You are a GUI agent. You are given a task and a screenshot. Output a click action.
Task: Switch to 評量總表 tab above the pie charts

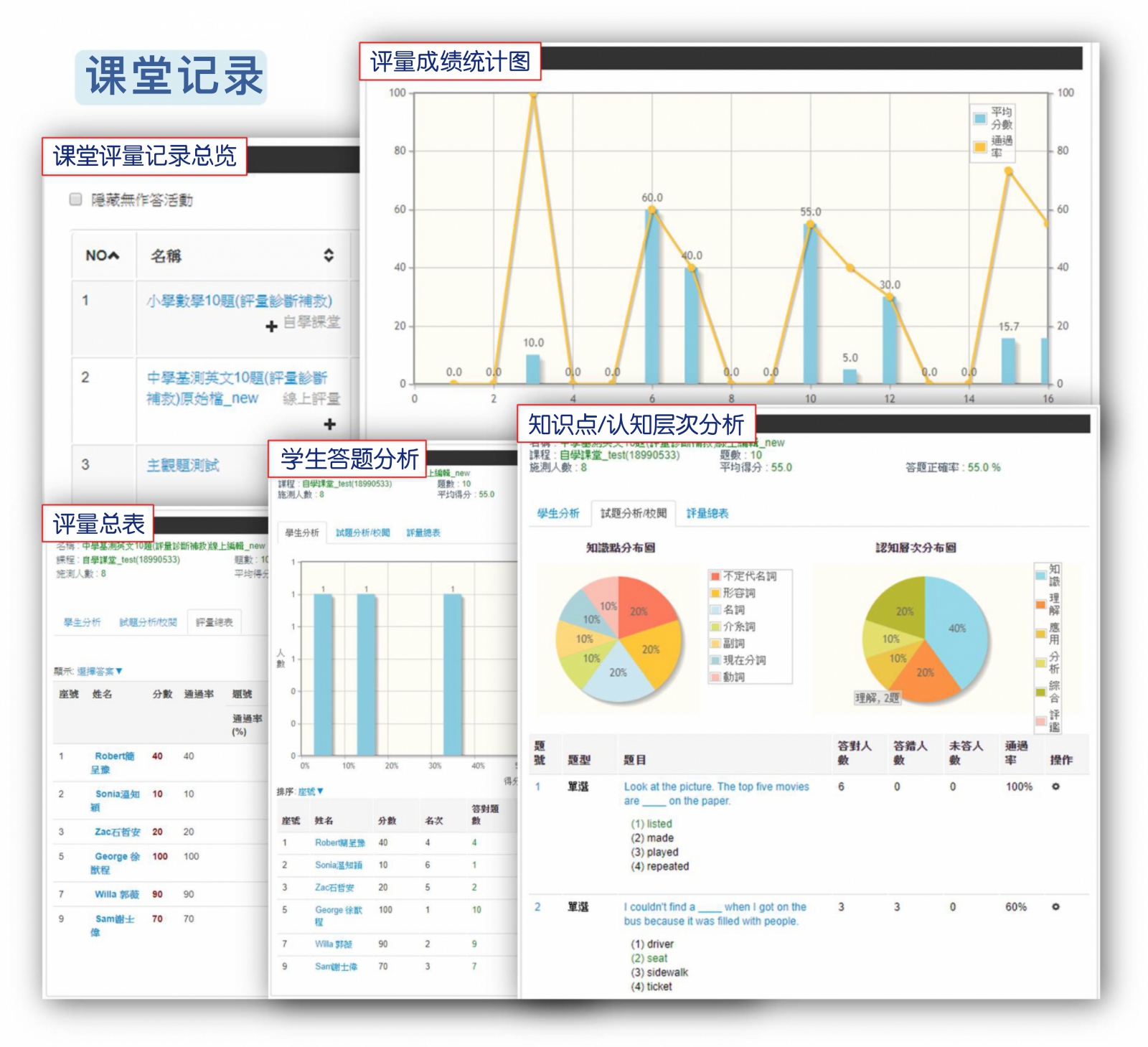[707, 513]
